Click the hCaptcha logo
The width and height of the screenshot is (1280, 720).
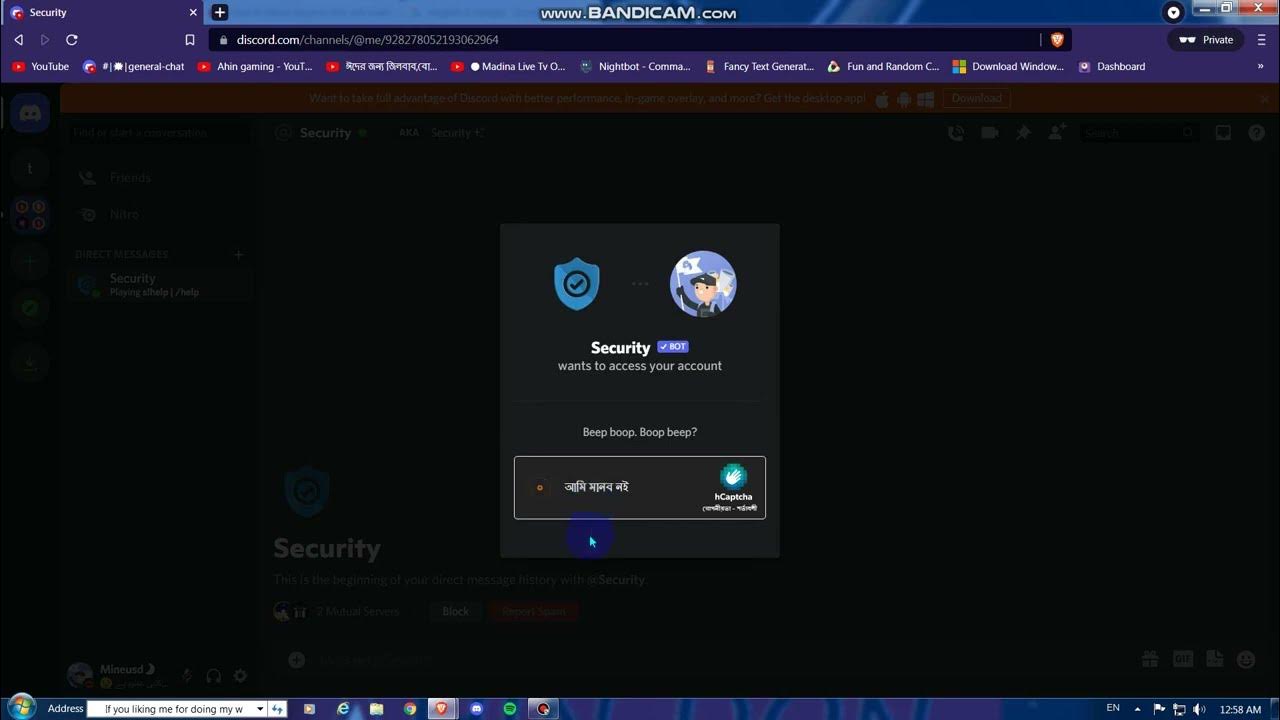pyautogui.click(x=733, y=476)
